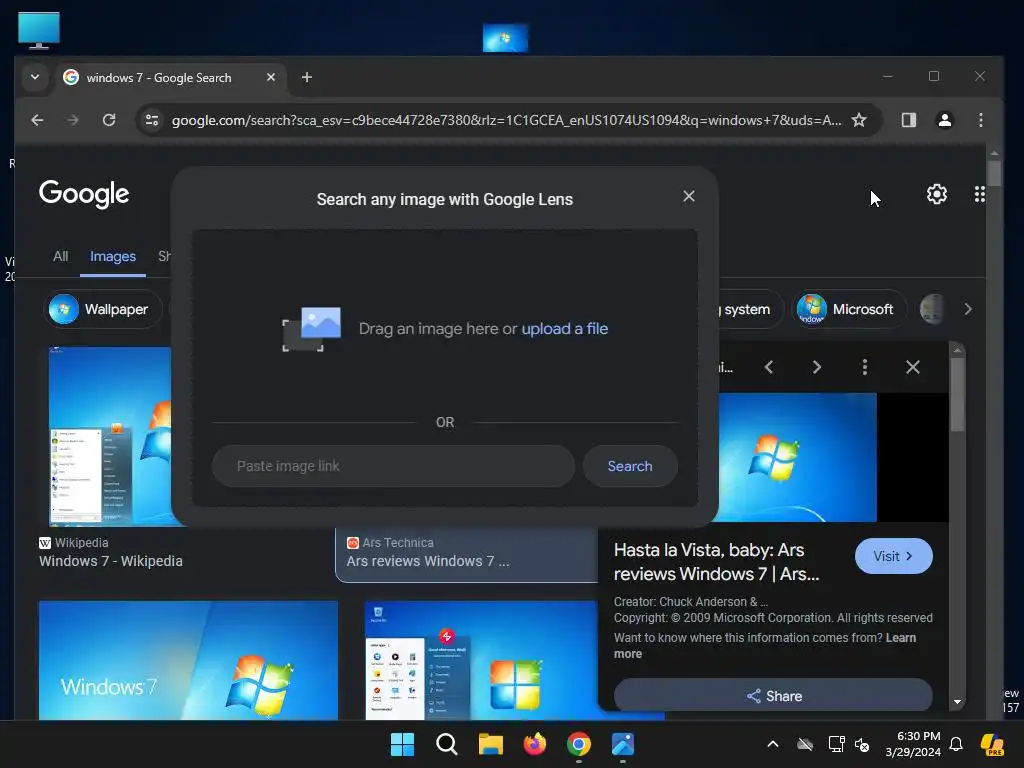Switch to the All results tab

[60, 256]
